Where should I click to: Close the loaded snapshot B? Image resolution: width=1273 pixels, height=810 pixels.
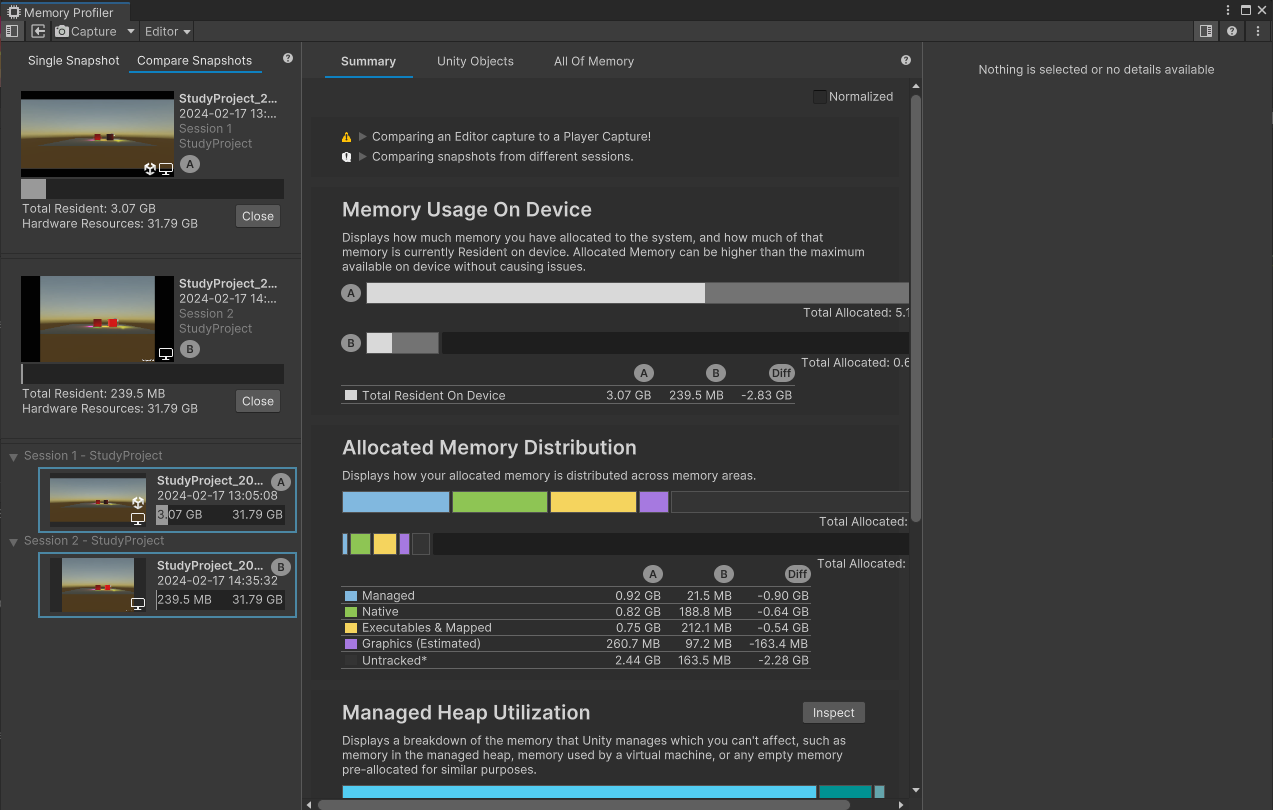258,401
